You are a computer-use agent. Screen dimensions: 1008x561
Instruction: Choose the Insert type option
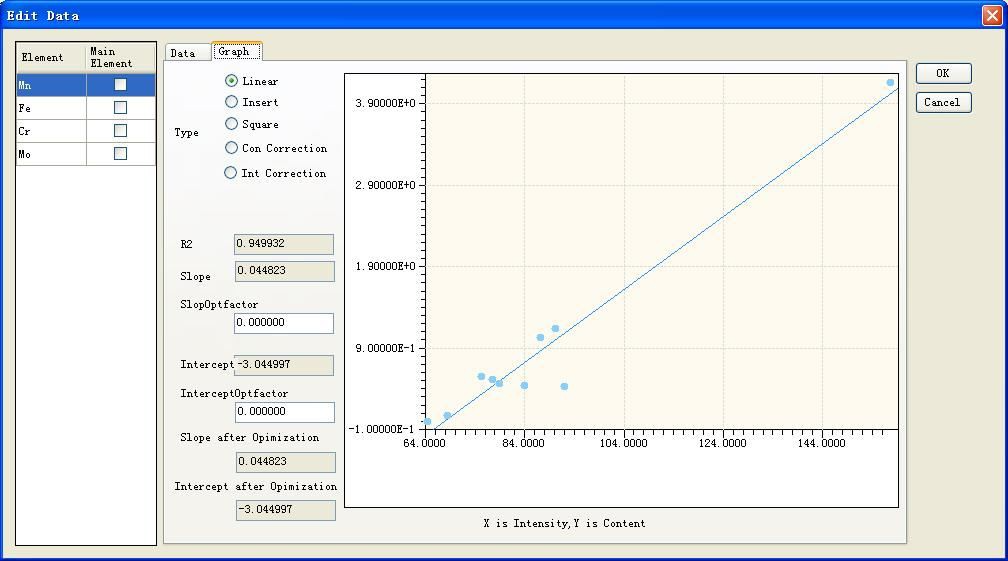(x=232, y=102)
